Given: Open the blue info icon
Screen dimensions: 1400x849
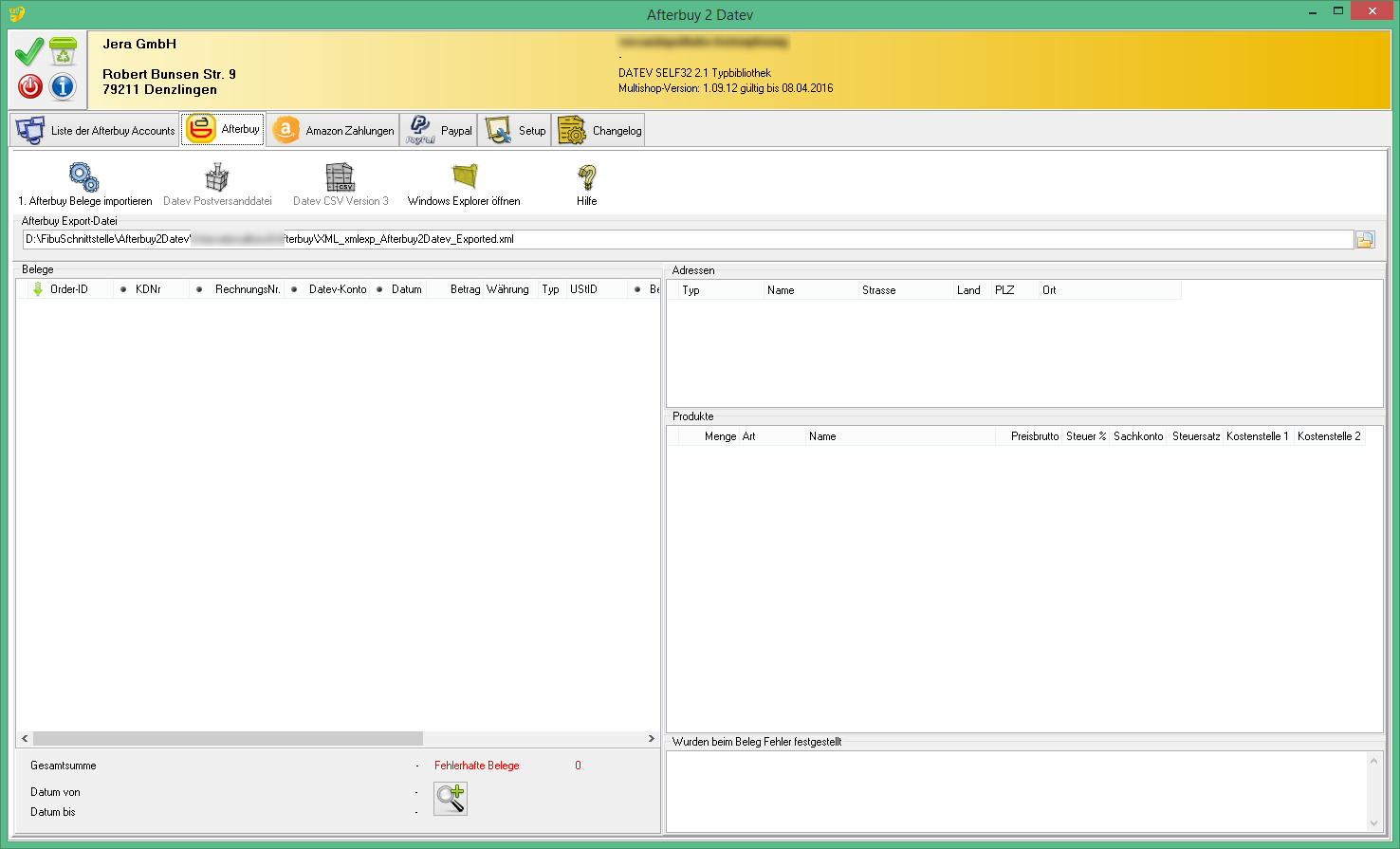Looking at the screenshot, I should click(63, 86).
